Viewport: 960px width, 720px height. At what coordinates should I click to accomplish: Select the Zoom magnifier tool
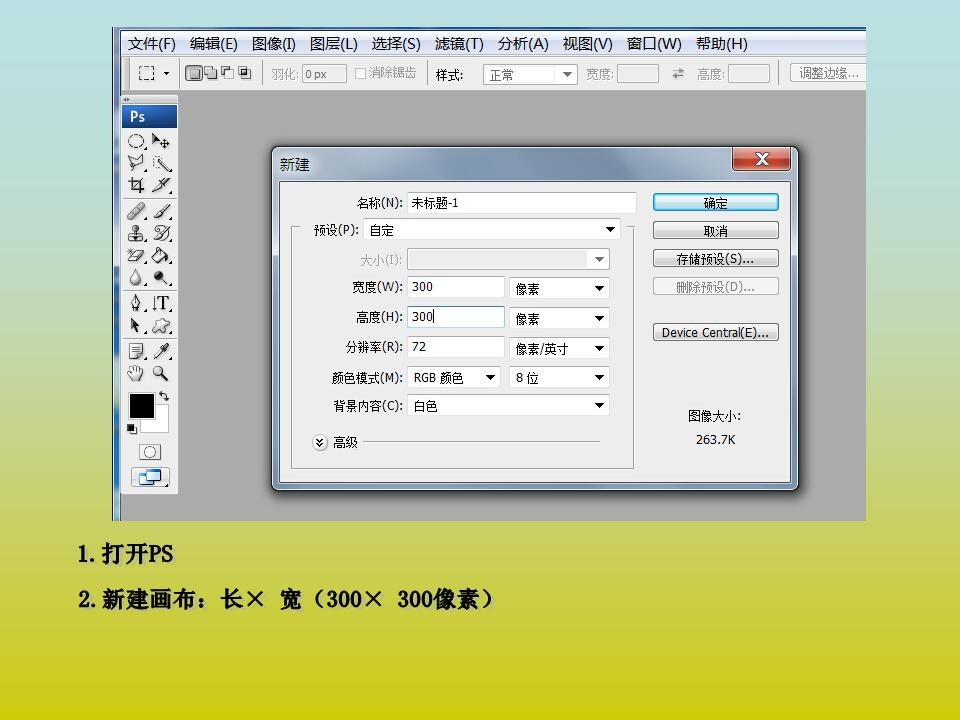pos(161,374)
